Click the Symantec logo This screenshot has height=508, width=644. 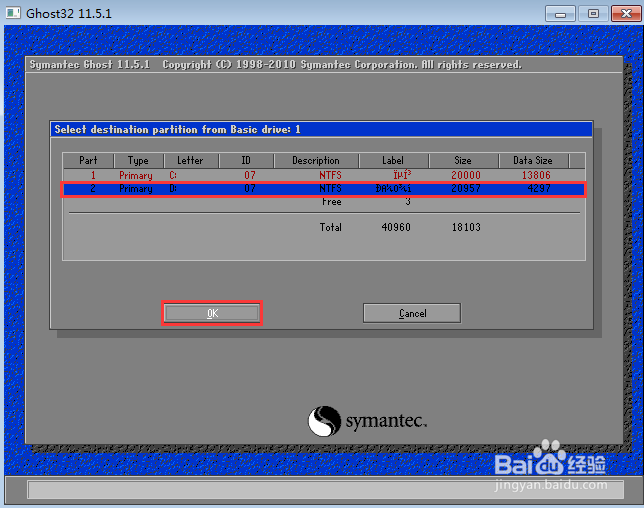[368, 421]
